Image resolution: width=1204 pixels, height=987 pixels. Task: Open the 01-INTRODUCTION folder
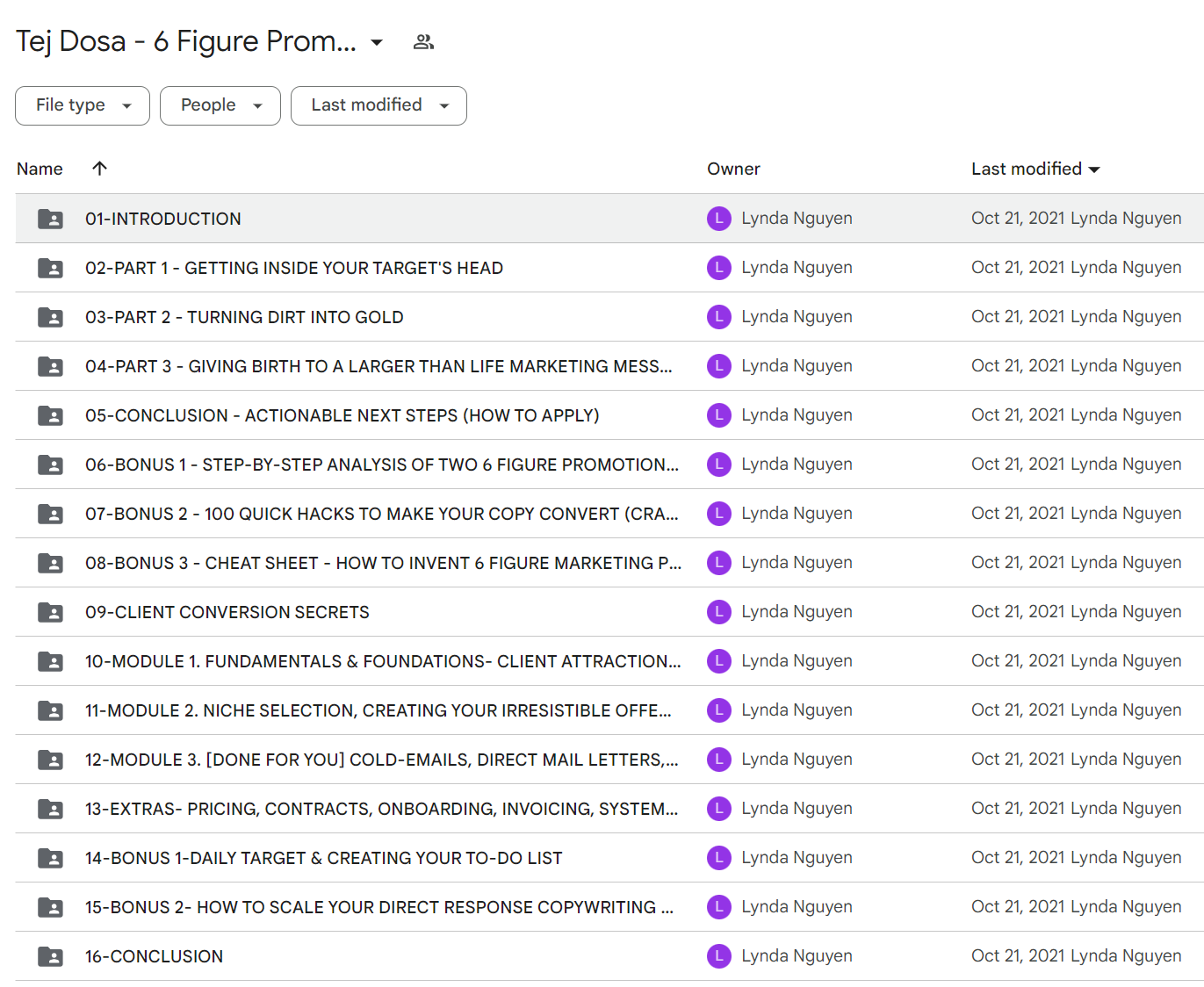[163, 219]
